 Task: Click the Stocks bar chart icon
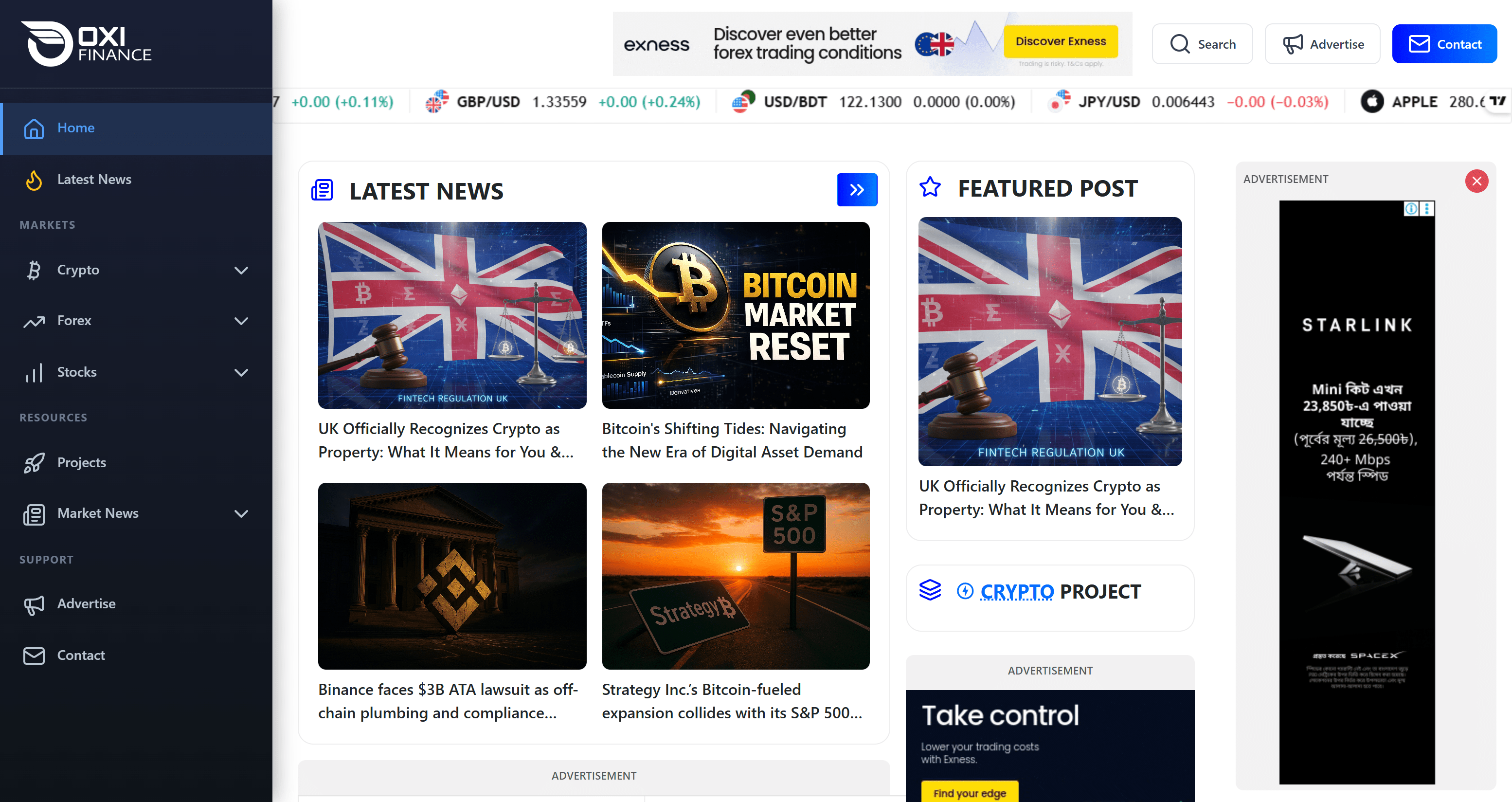click(x=34, y=372)
